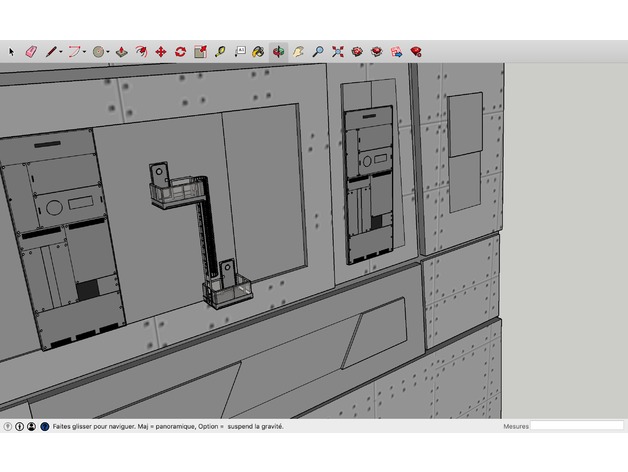Open the Extension Manager ruby icon
628x472 pixels.
416,52
